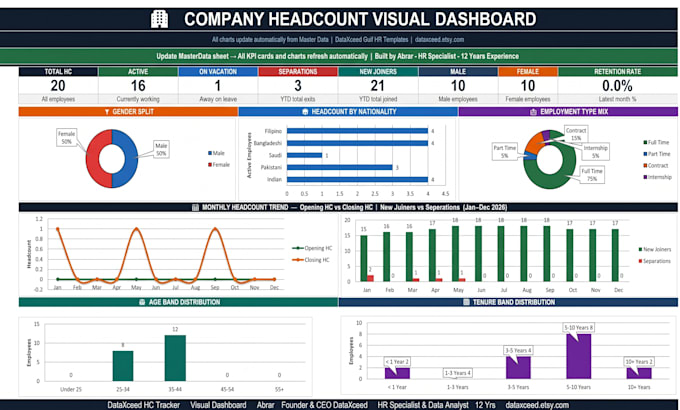This screenshot has width=680, height=410.
Task: Click the icon before Headcount By Nationality title
Action: [x=305, y=112]
